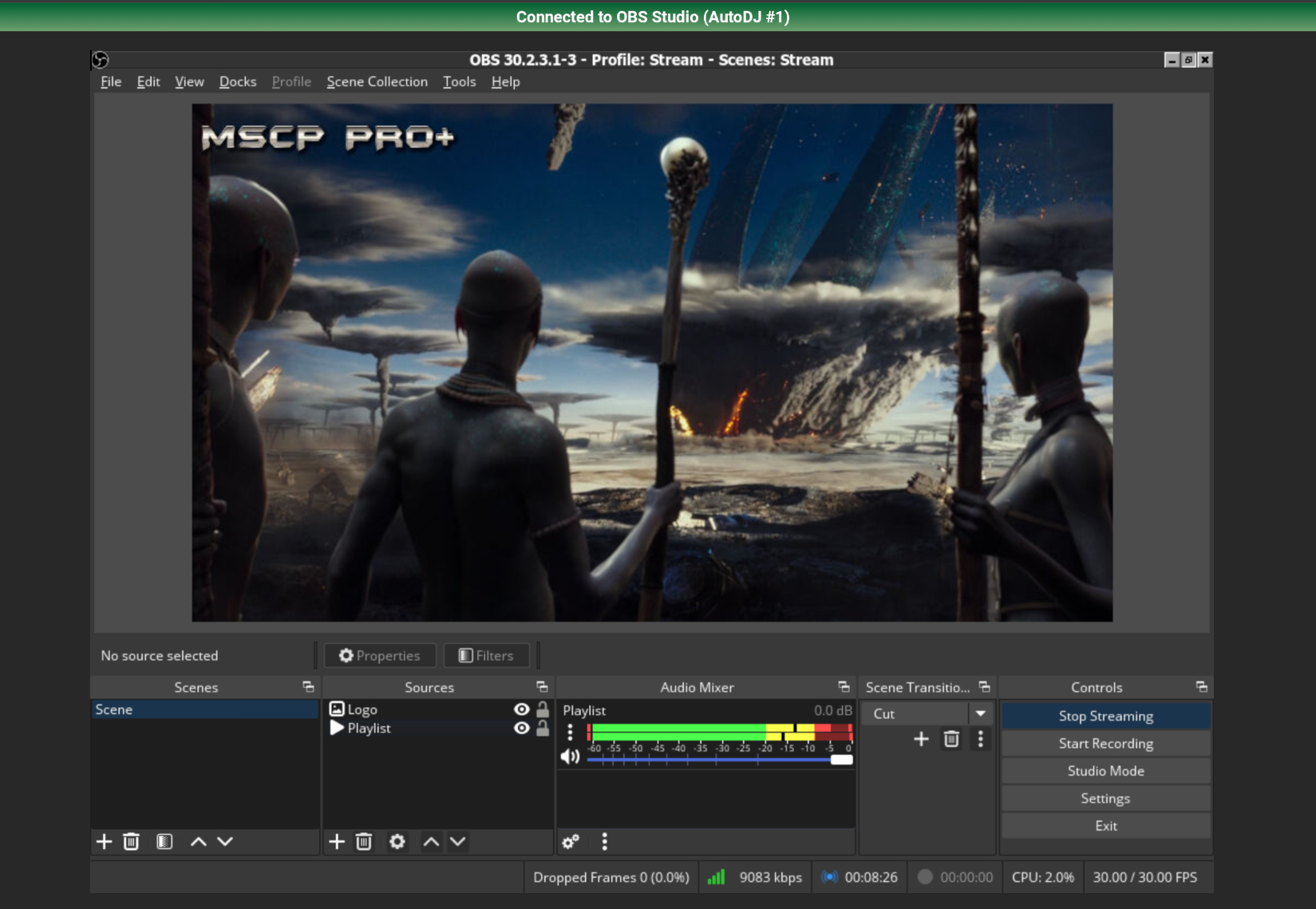Mute Playlist audio via the speaker icon
Viewport: 1316px width, 909px height.
click(x=571, y=757)
